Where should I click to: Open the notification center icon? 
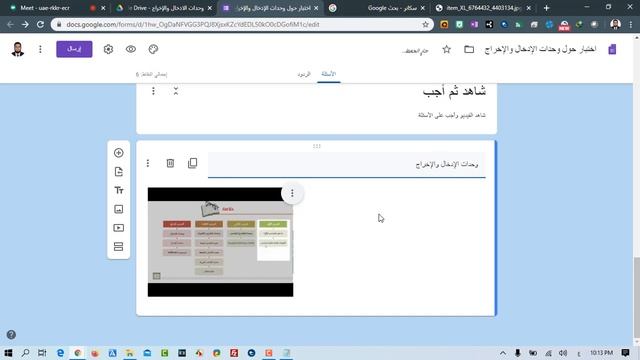(625, 353)
